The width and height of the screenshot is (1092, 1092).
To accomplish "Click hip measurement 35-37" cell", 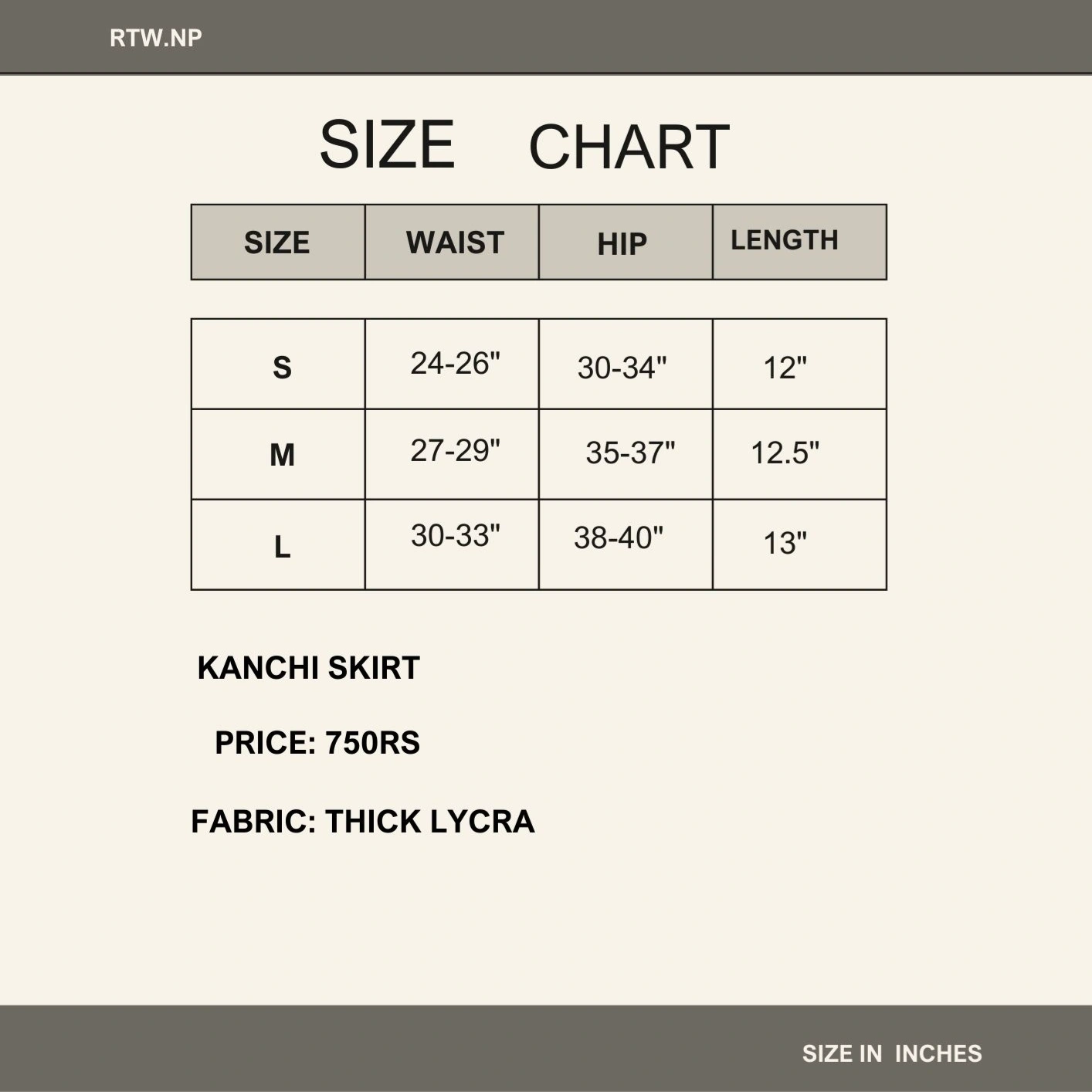I will click(630, 453).
